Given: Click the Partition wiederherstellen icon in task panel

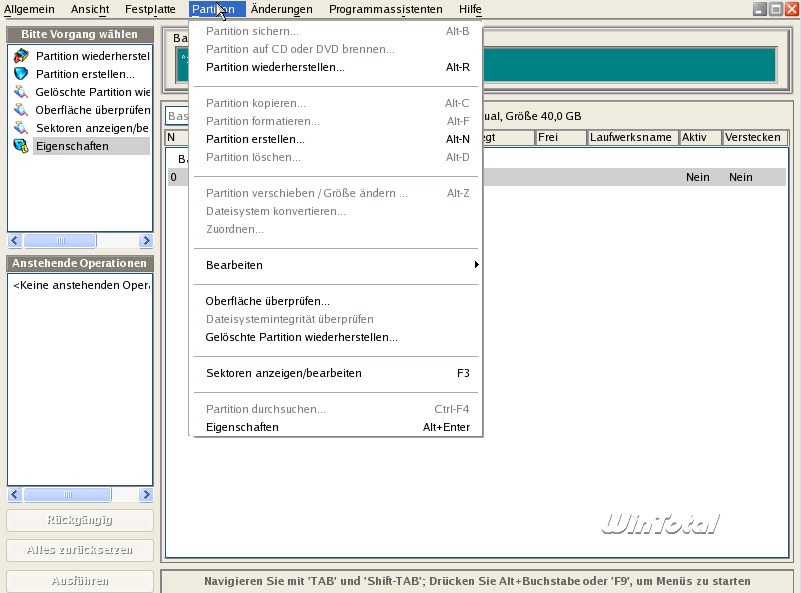Looking at the screenshot, I should [21, 56].
